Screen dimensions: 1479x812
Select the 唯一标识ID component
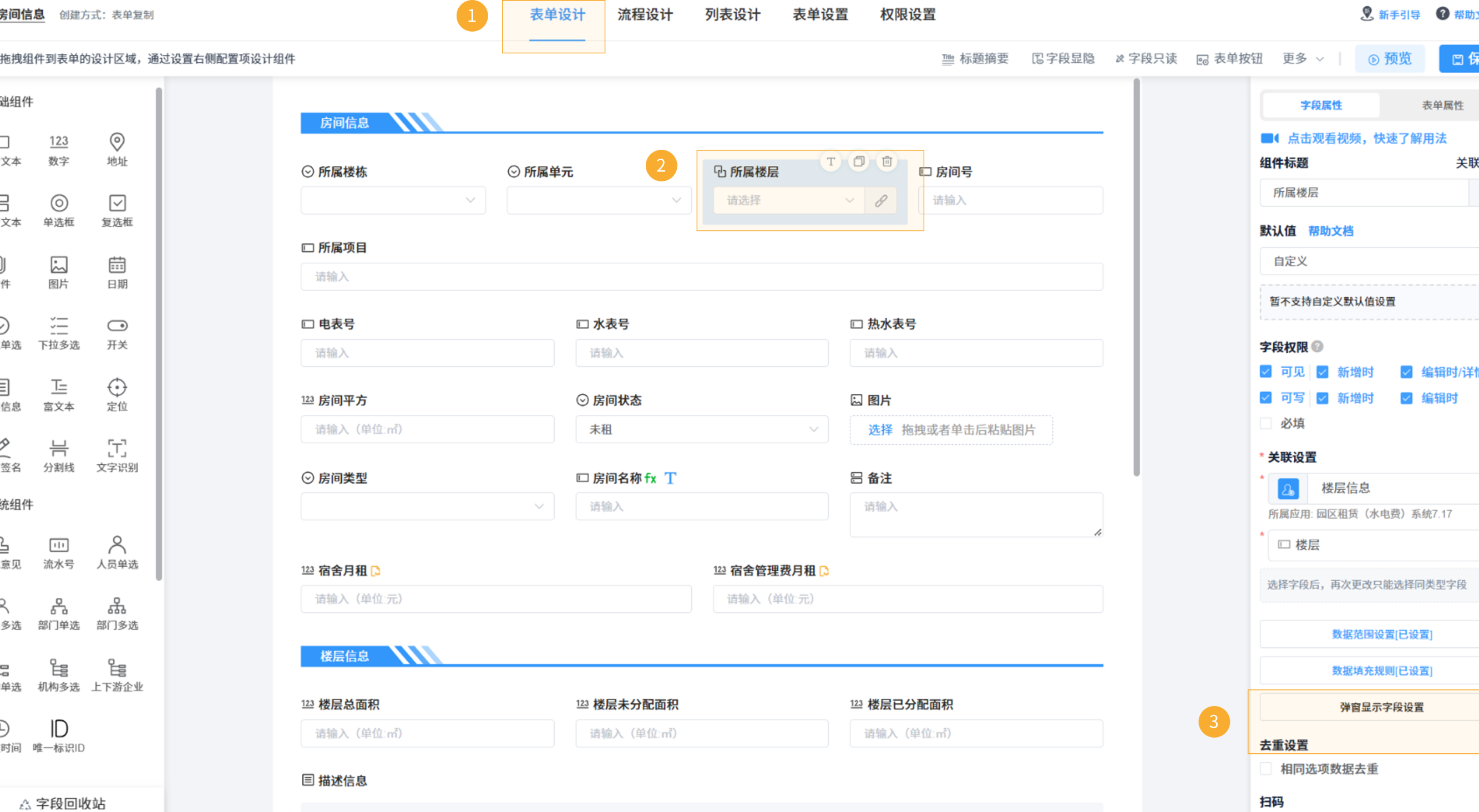[59, 736]
